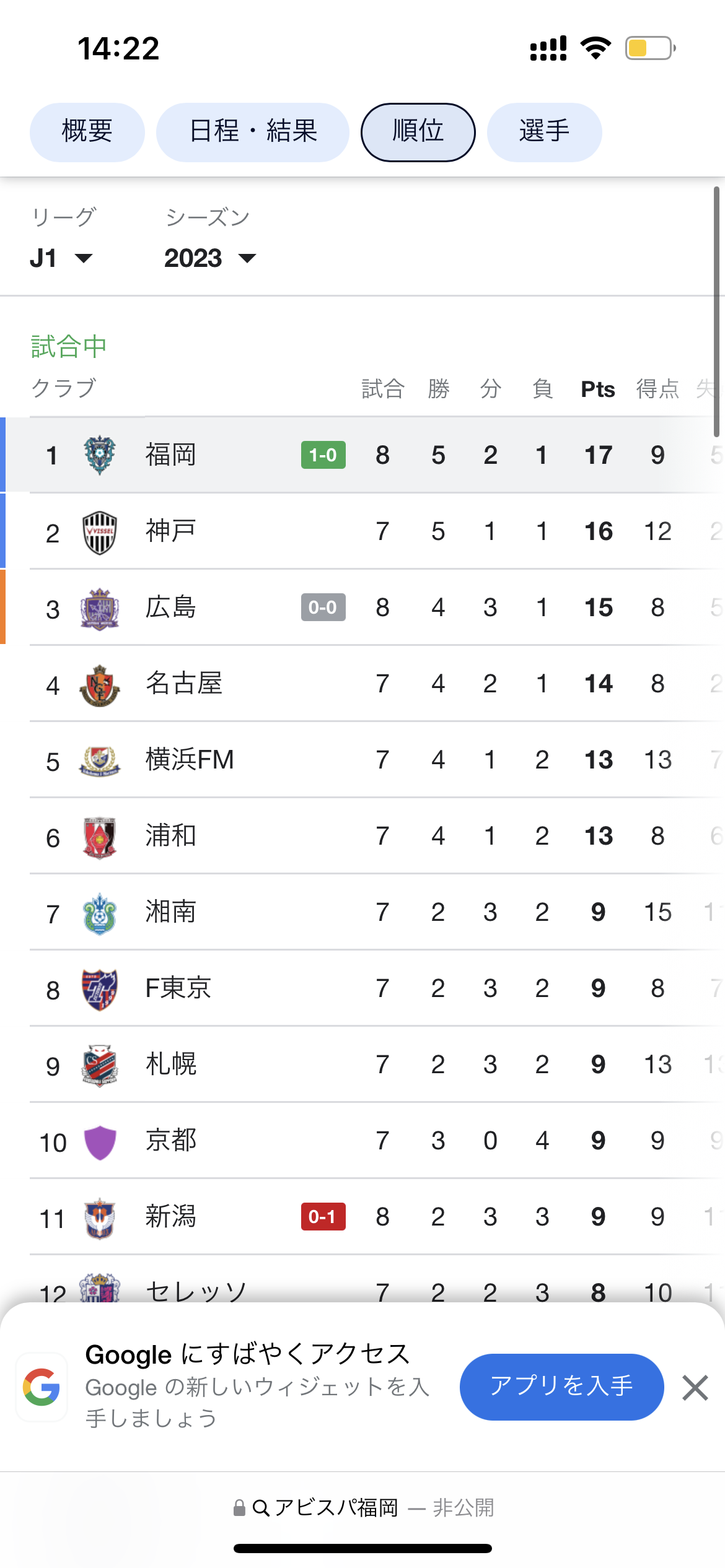Open the リーグ J1 dropdown
725x1568 pixels.
(x=61, y=258)
